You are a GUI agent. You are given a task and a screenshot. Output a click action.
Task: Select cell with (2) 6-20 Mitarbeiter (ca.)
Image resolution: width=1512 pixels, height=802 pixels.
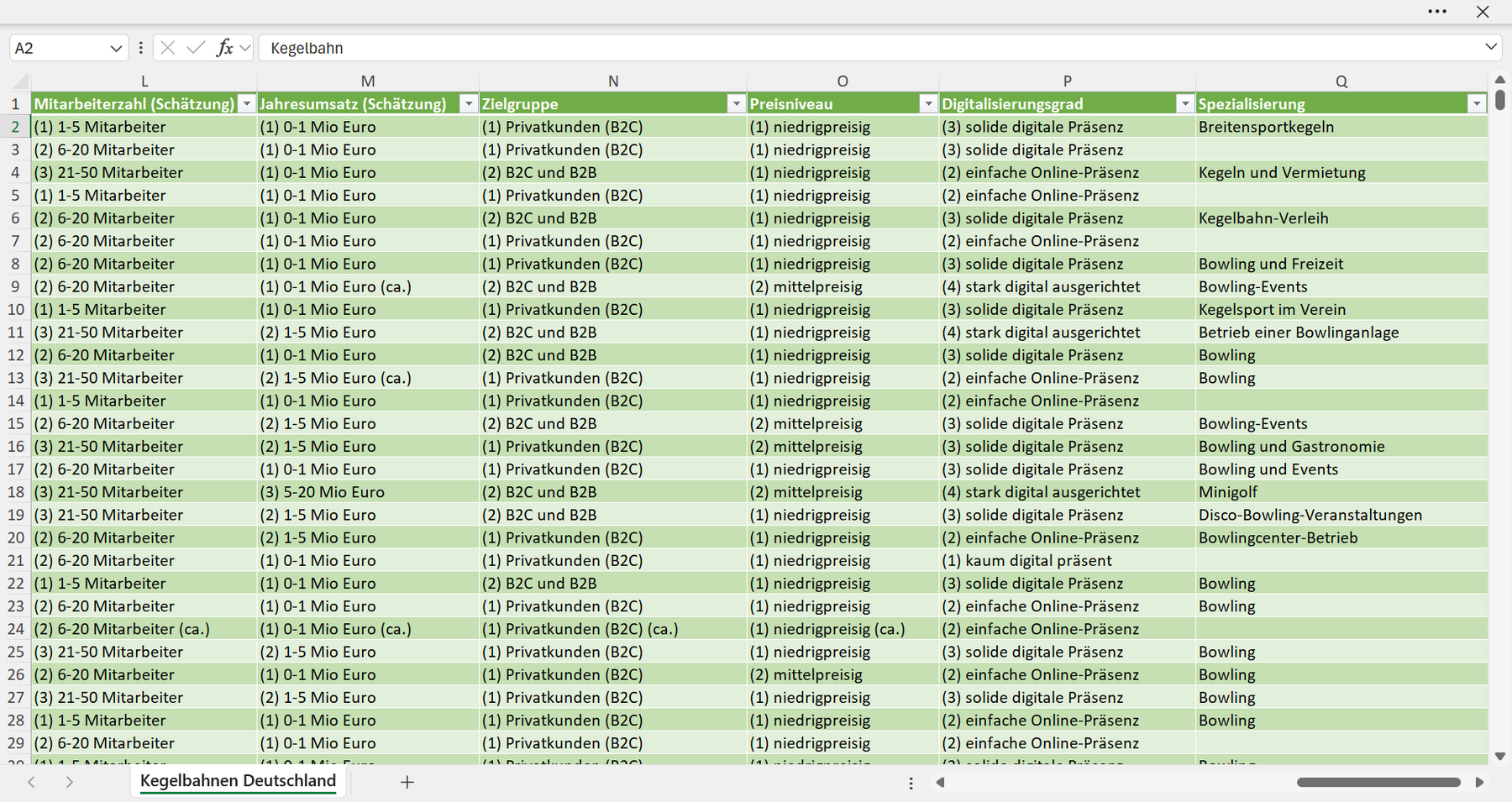(144, 629)
